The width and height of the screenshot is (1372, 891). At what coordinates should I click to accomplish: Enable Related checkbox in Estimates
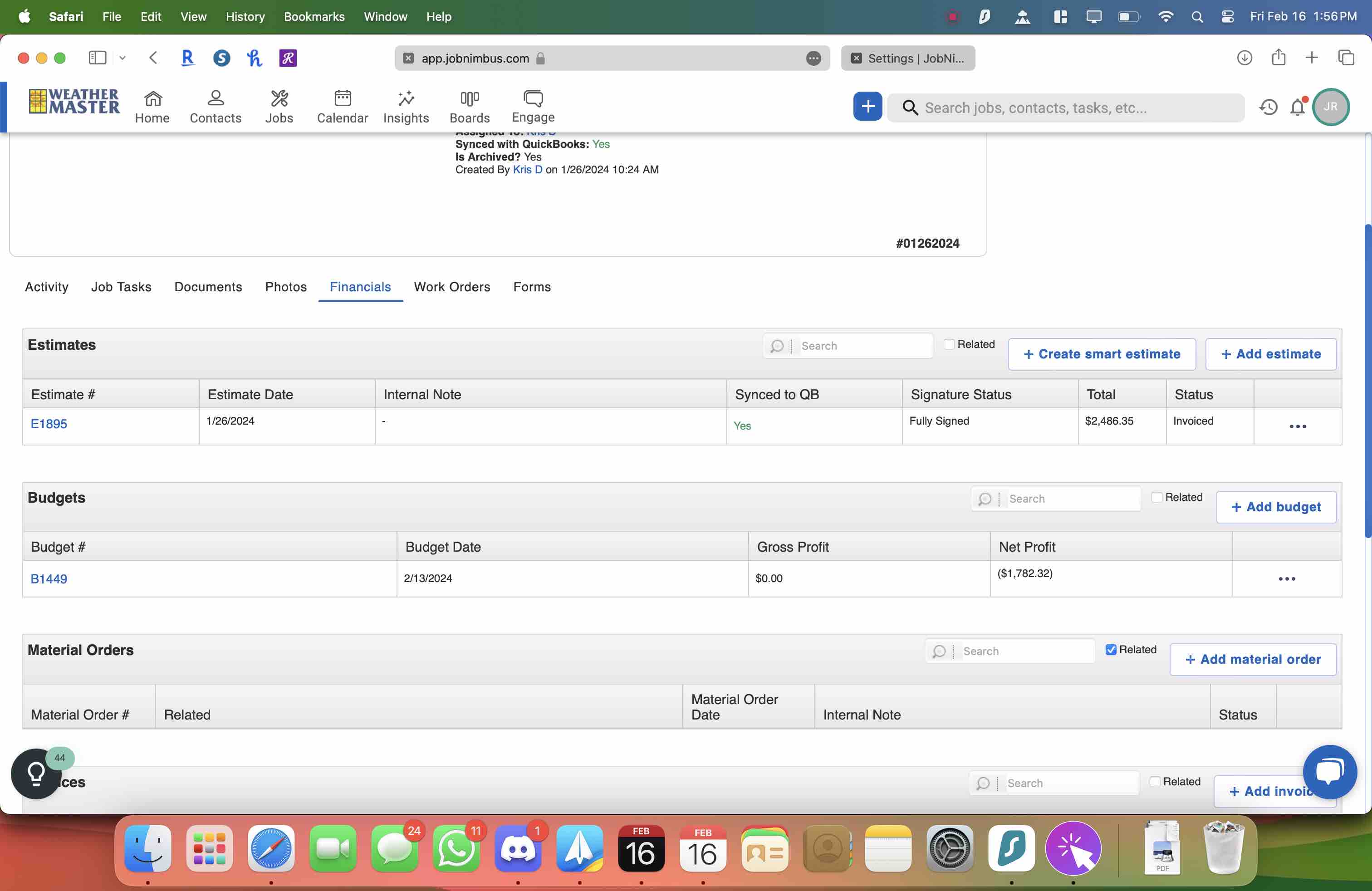point(949,345)
